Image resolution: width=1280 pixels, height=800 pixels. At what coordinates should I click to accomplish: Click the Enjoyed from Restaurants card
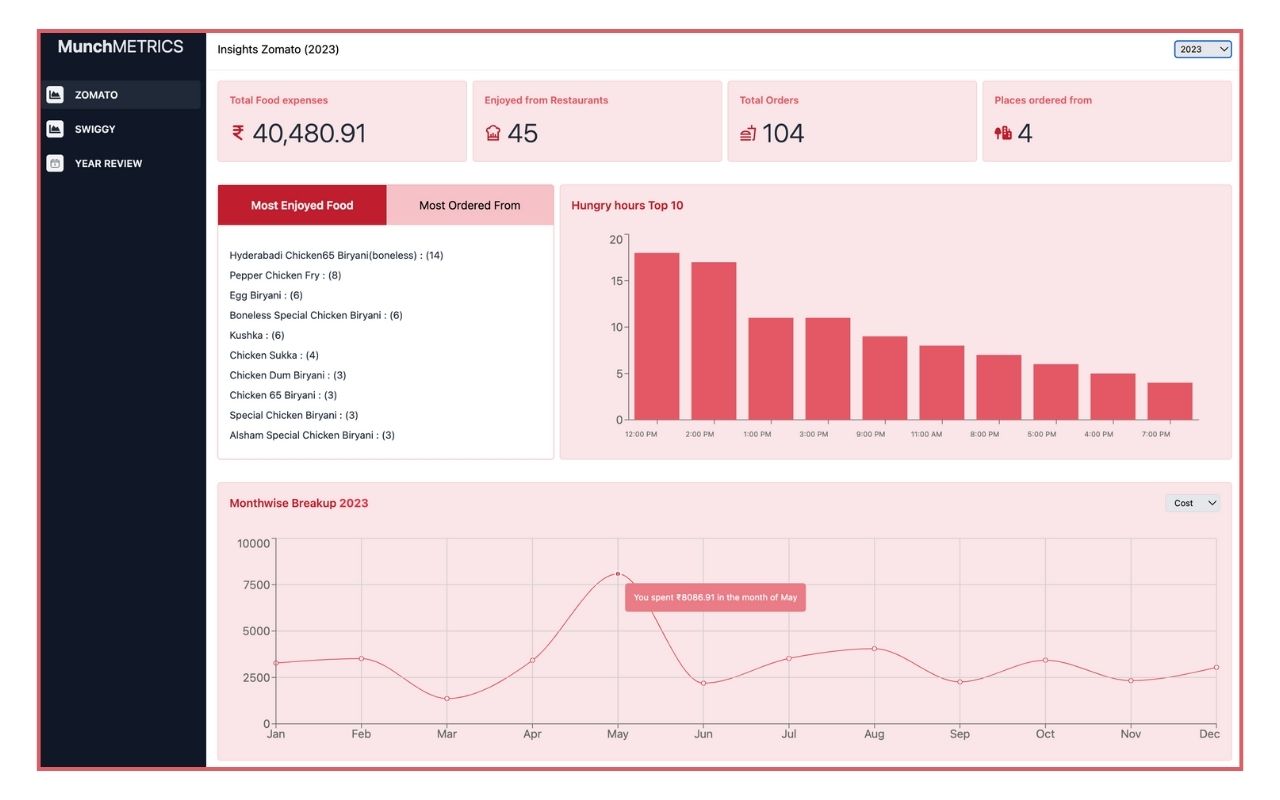coord(597,121)
